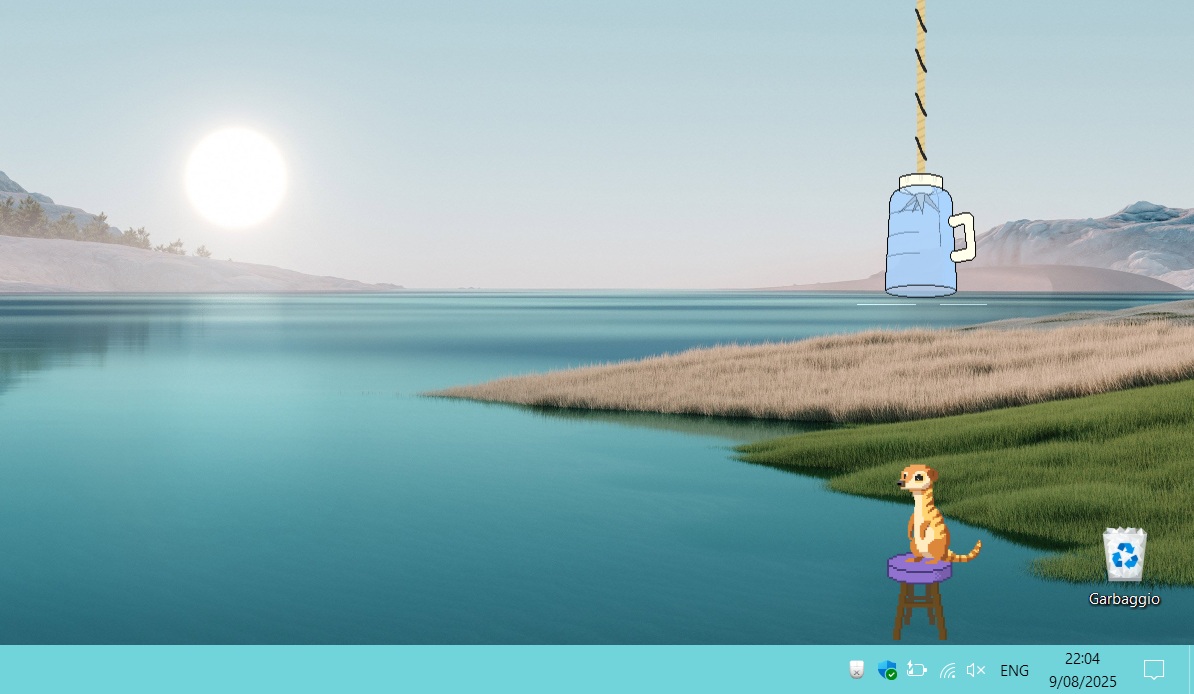Open the Wi-Fi network icon
Viewport: 1194px width, 694px height.
(x=947, y=670)
